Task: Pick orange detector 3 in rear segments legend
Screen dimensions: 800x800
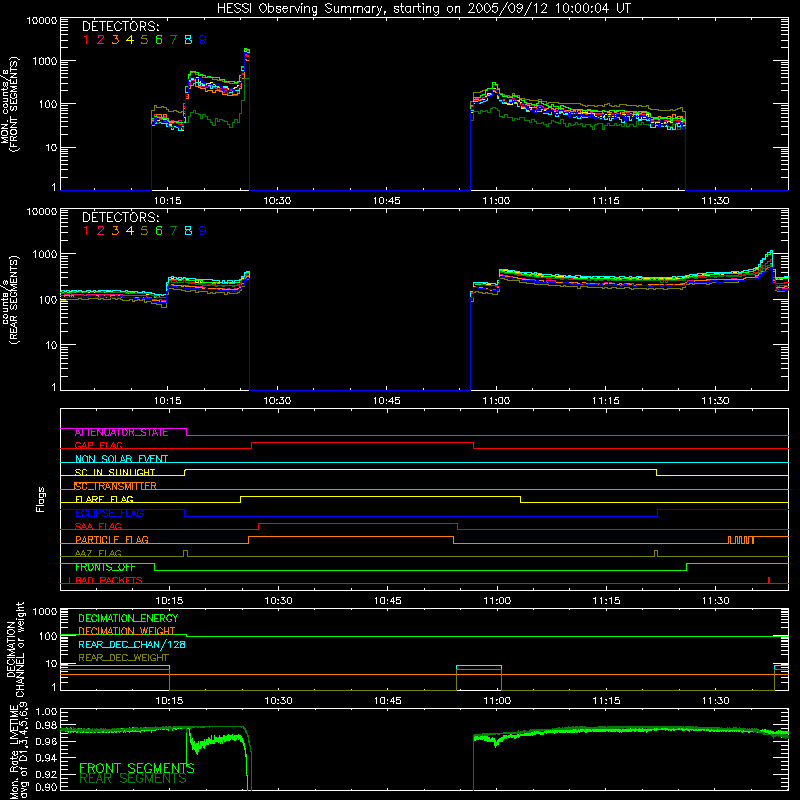Action: pos(115,231)
